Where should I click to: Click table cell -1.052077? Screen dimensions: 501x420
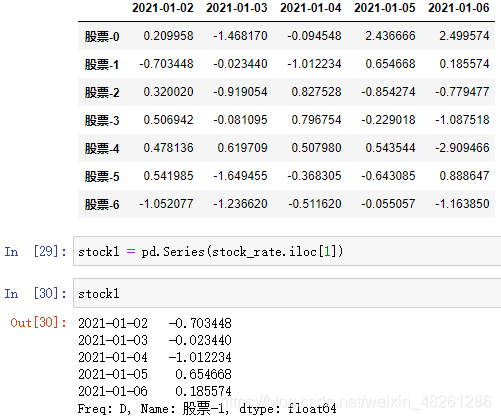tap(166, 204)
